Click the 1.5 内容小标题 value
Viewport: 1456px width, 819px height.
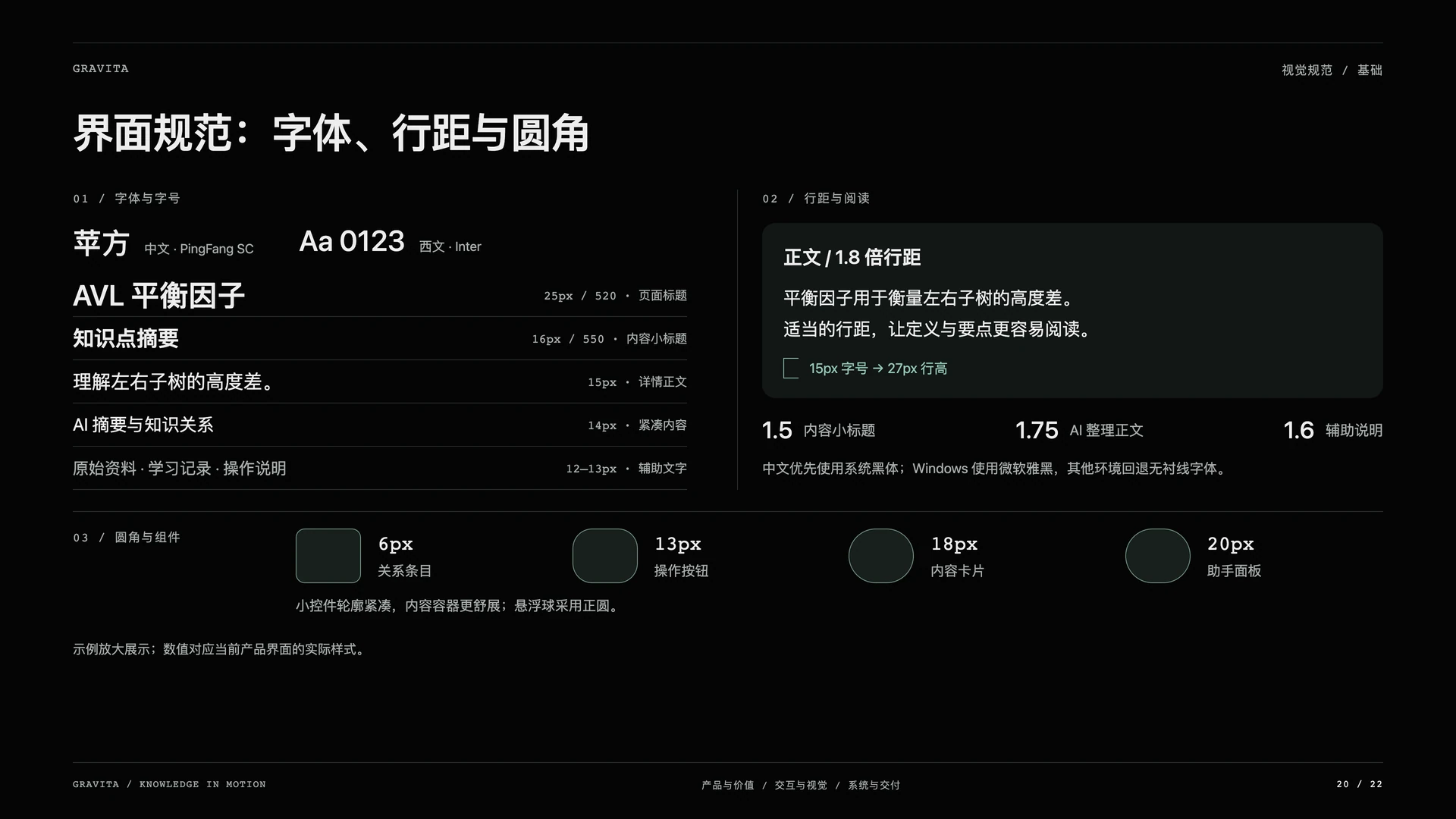point(818,430)
